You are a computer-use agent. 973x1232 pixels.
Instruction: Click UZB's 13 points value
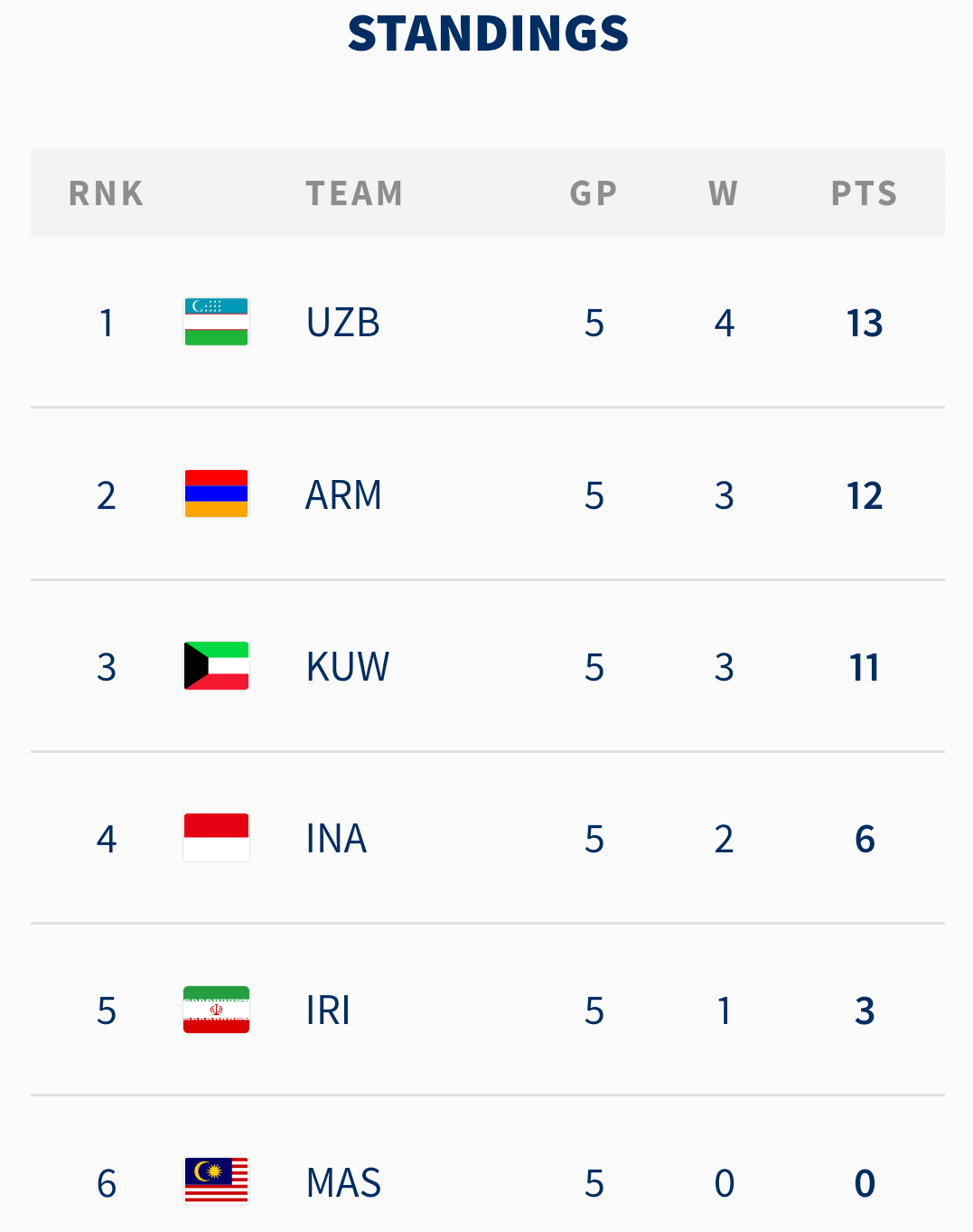point(865,324)
